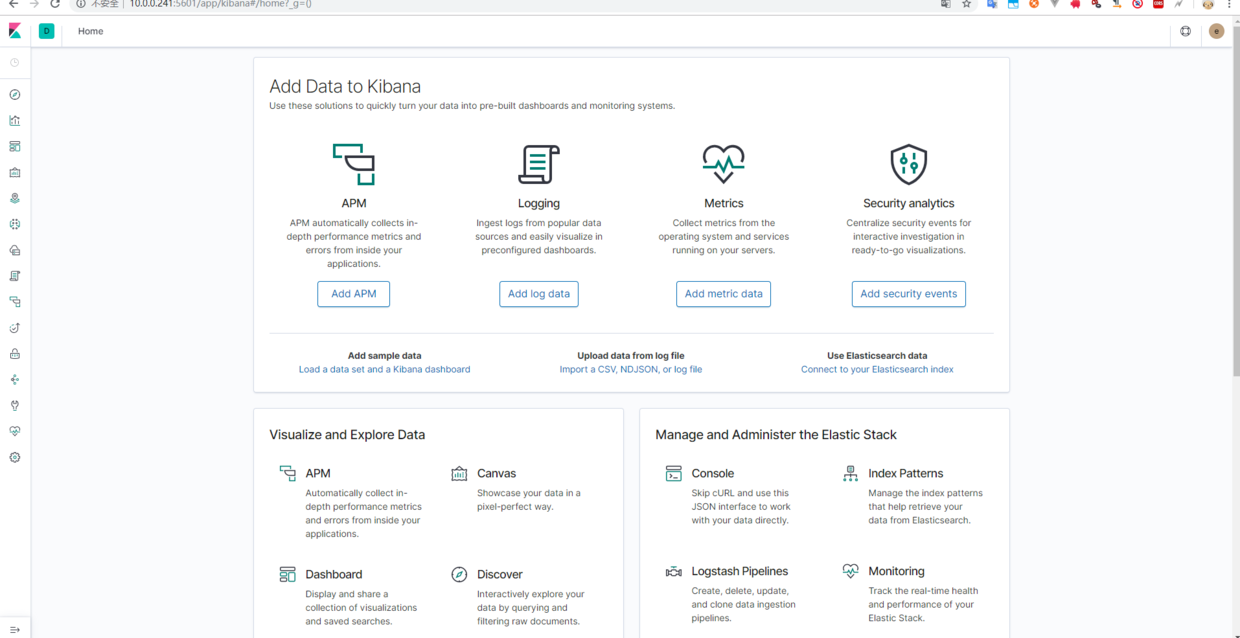Image resolution: width=1240 pixels, height=638 pixels.
Task: Open Infrastructure from the side navigation
Action: (x=15, y=251)
